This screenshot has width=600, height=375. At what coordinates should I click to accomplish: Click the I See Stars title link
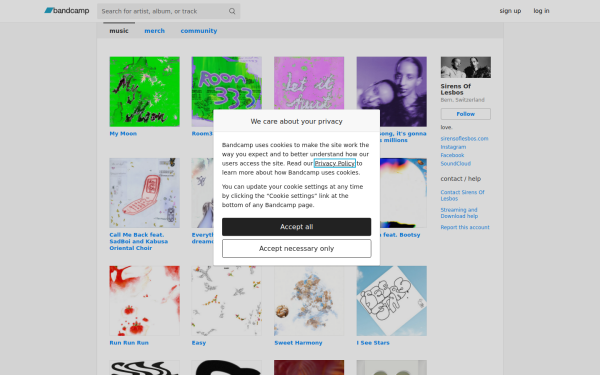(x=373, y=343)
